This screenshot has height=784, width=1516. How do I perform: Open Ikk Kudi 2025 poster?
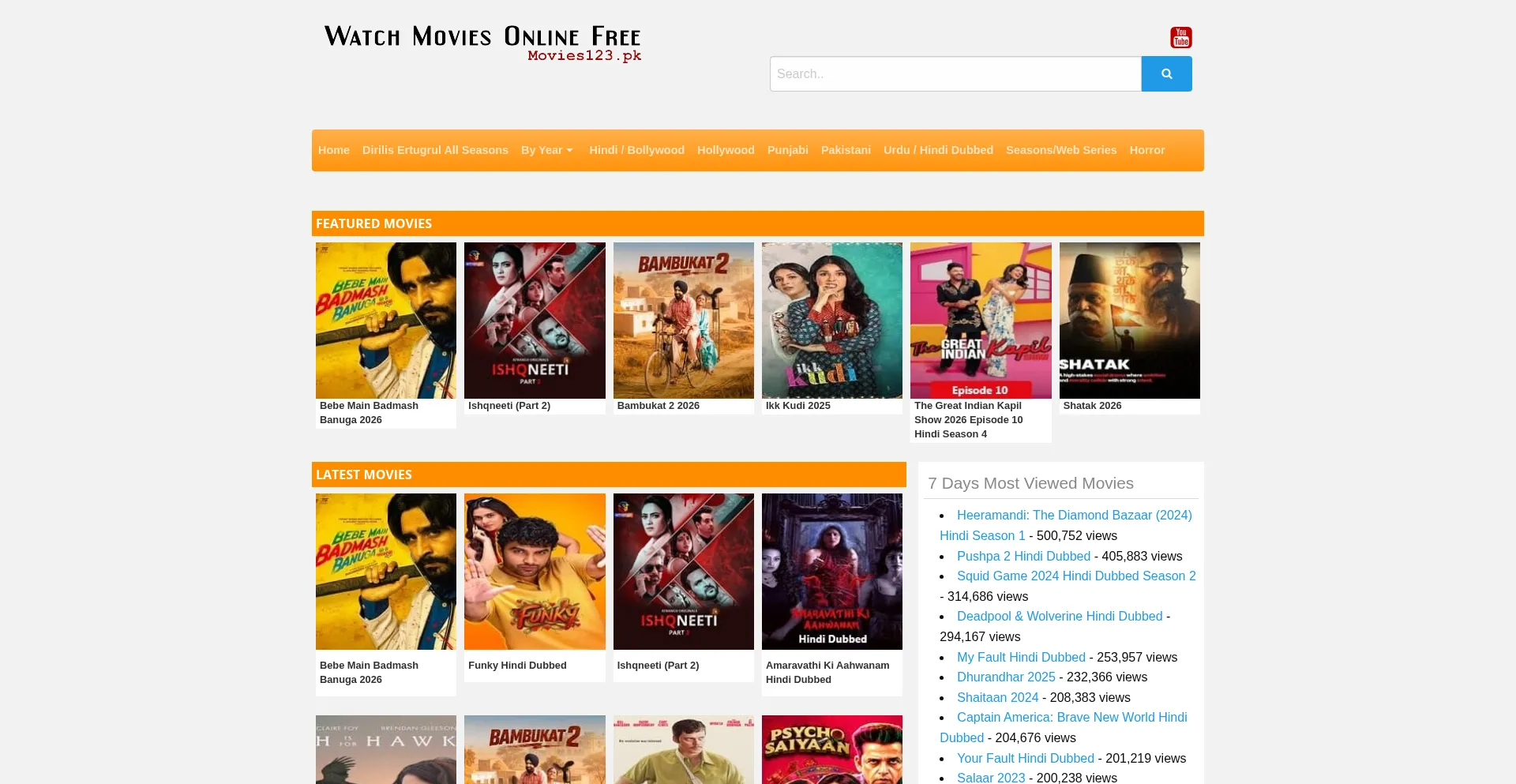(x=832, y=321)
